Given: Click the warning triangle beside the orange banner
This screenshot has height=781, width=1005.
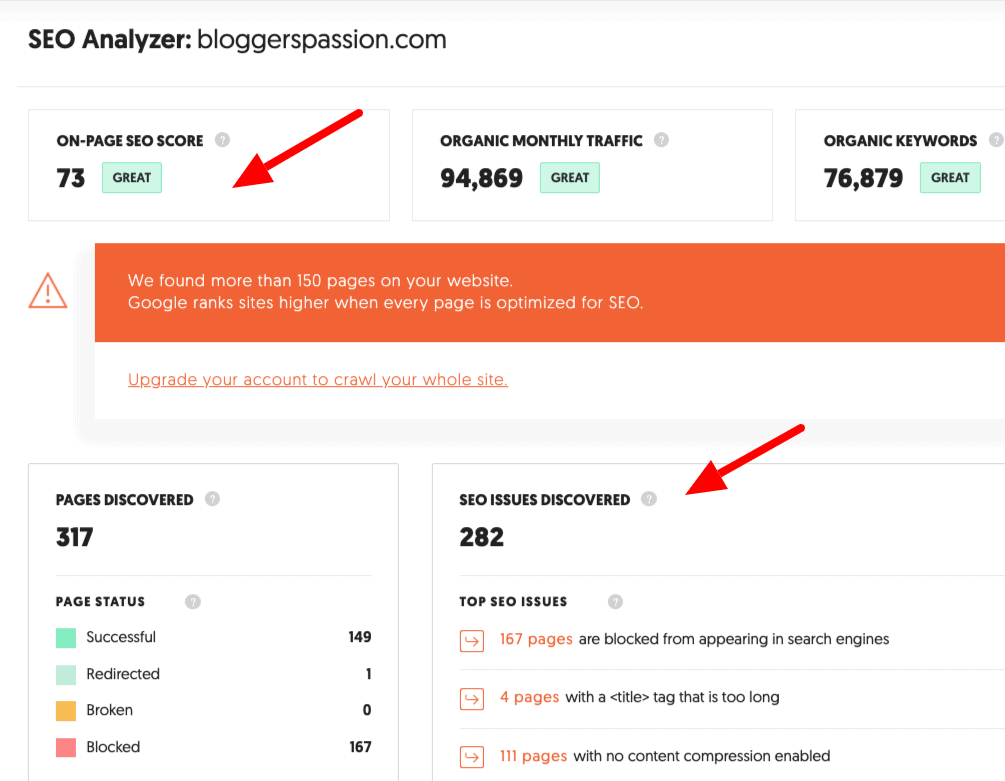Looking at the screenshot, I should coord(47,289).
